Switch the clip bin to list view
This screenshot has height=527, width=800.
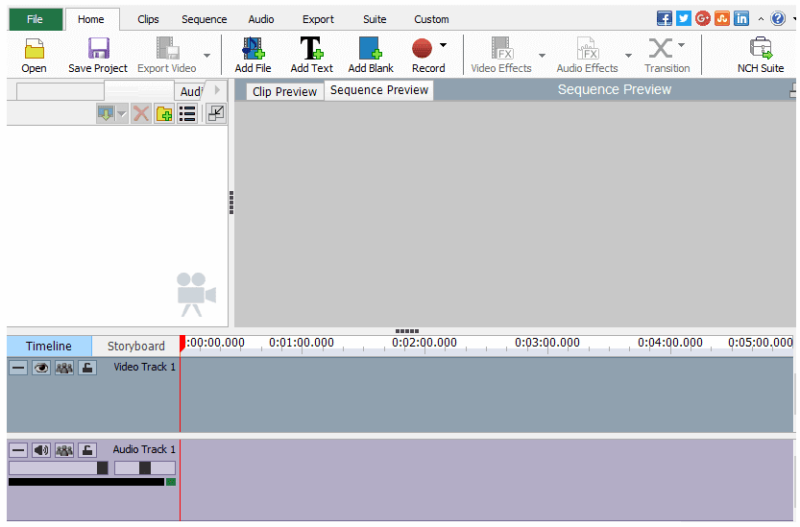pos(187,113)
